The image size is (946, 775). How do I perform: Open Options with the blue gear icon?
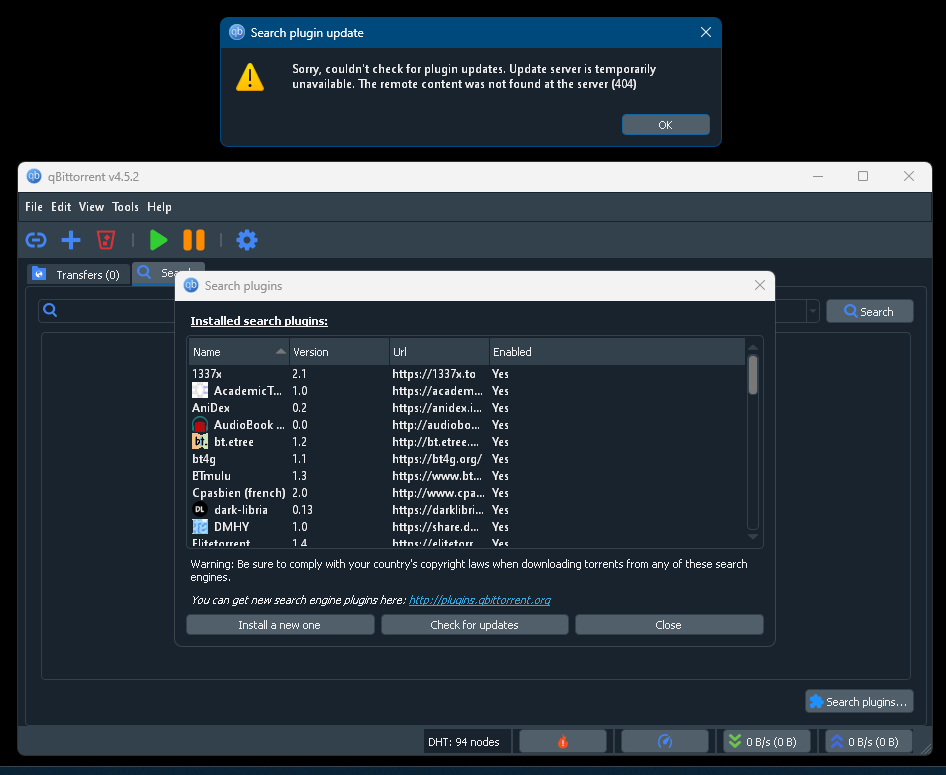[x=247, y=240]
